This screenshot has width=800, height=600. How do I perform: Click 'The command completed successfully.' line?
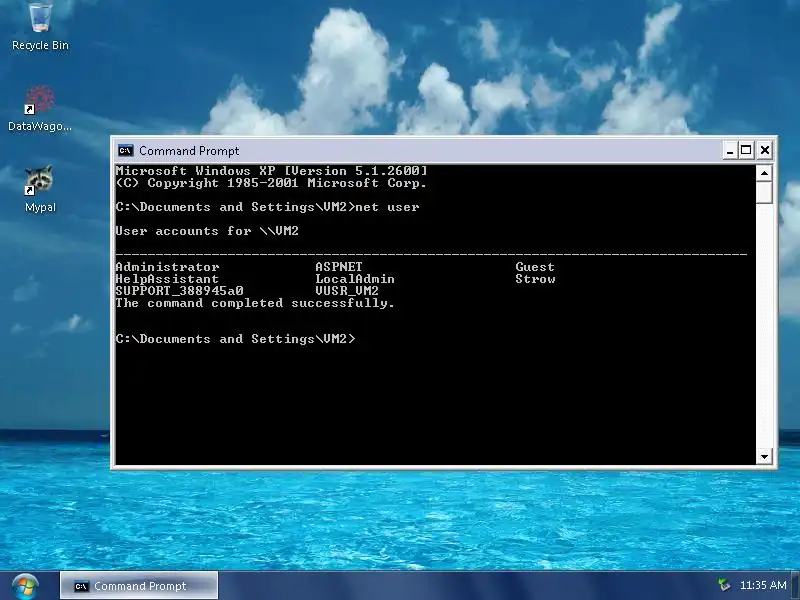click(x=255, y=303)
